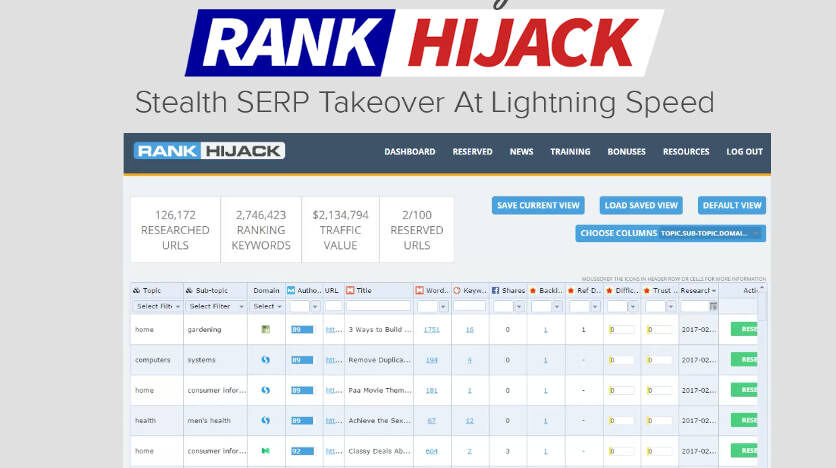Click the "3 Ways to Build ..." title cell
This screenshot has height=468, width=836.
[380, 329]
